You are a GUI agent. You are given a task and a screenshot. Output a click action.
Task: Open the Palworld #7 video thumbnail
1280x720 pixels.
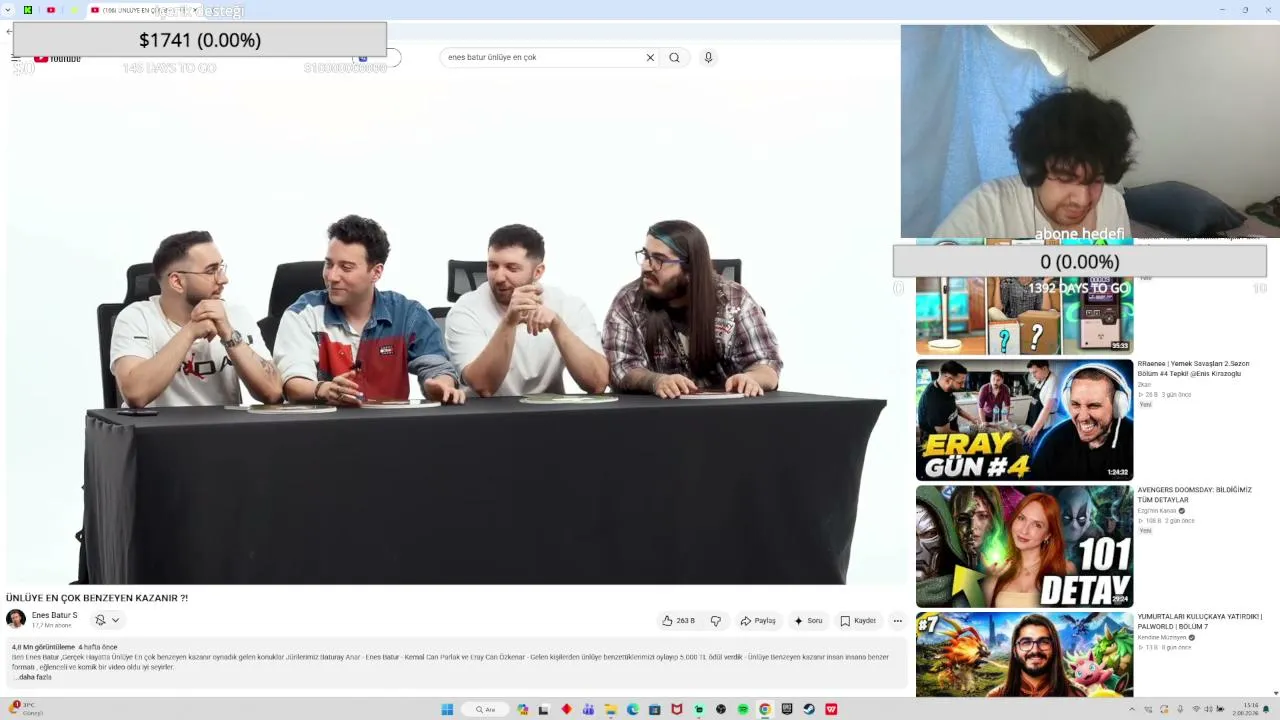(x=1024, y=655)
